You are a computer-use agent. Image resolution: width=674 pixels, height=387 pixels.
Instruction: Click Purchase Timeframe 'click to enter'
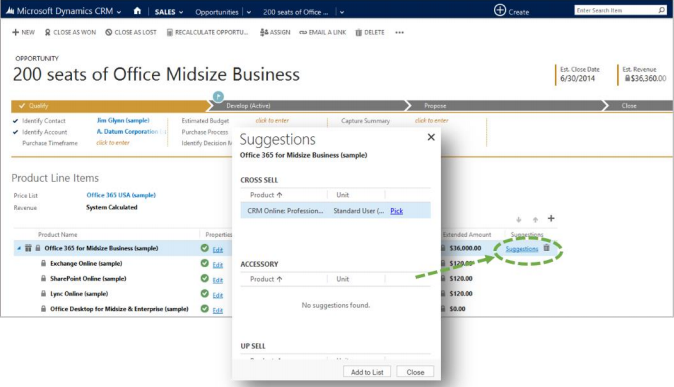(113, 143)
